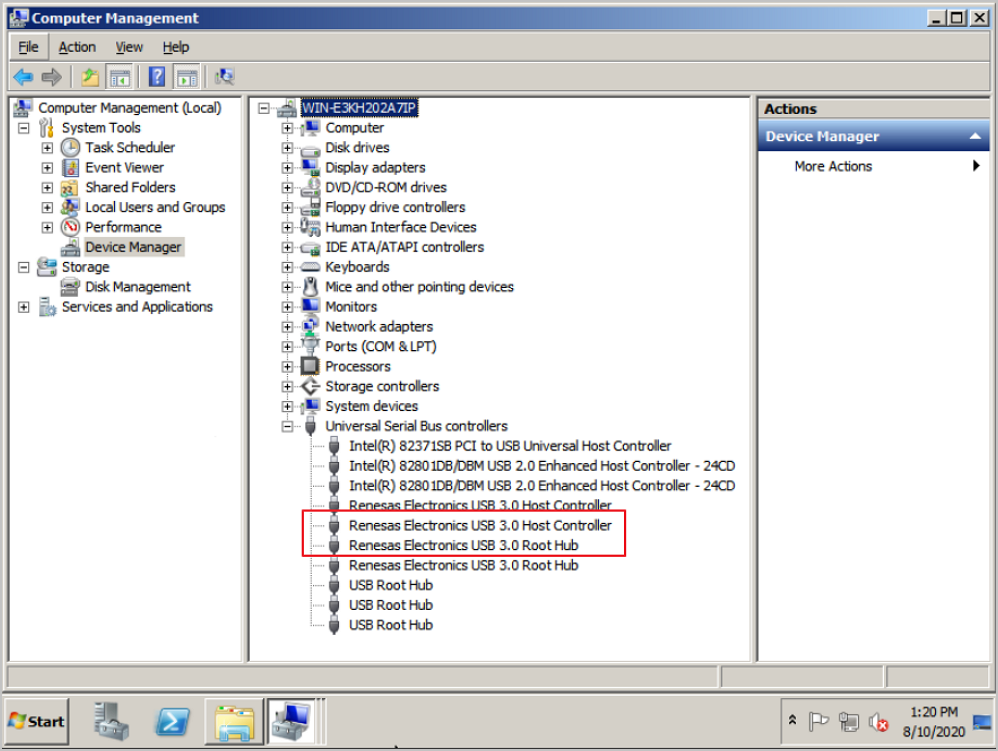Click Show desktop button in taskbar corner

pyautogui.click(x=983, y=722)
